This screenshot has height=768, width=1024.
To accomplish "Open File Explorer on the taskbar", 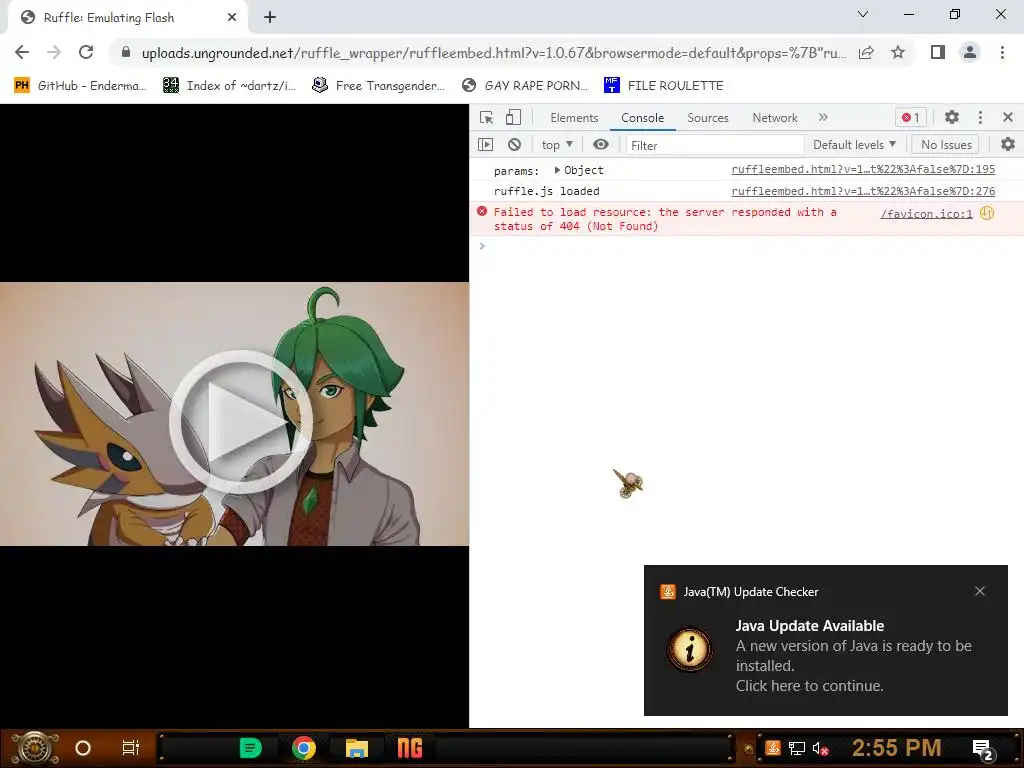I will click(357, 748).
